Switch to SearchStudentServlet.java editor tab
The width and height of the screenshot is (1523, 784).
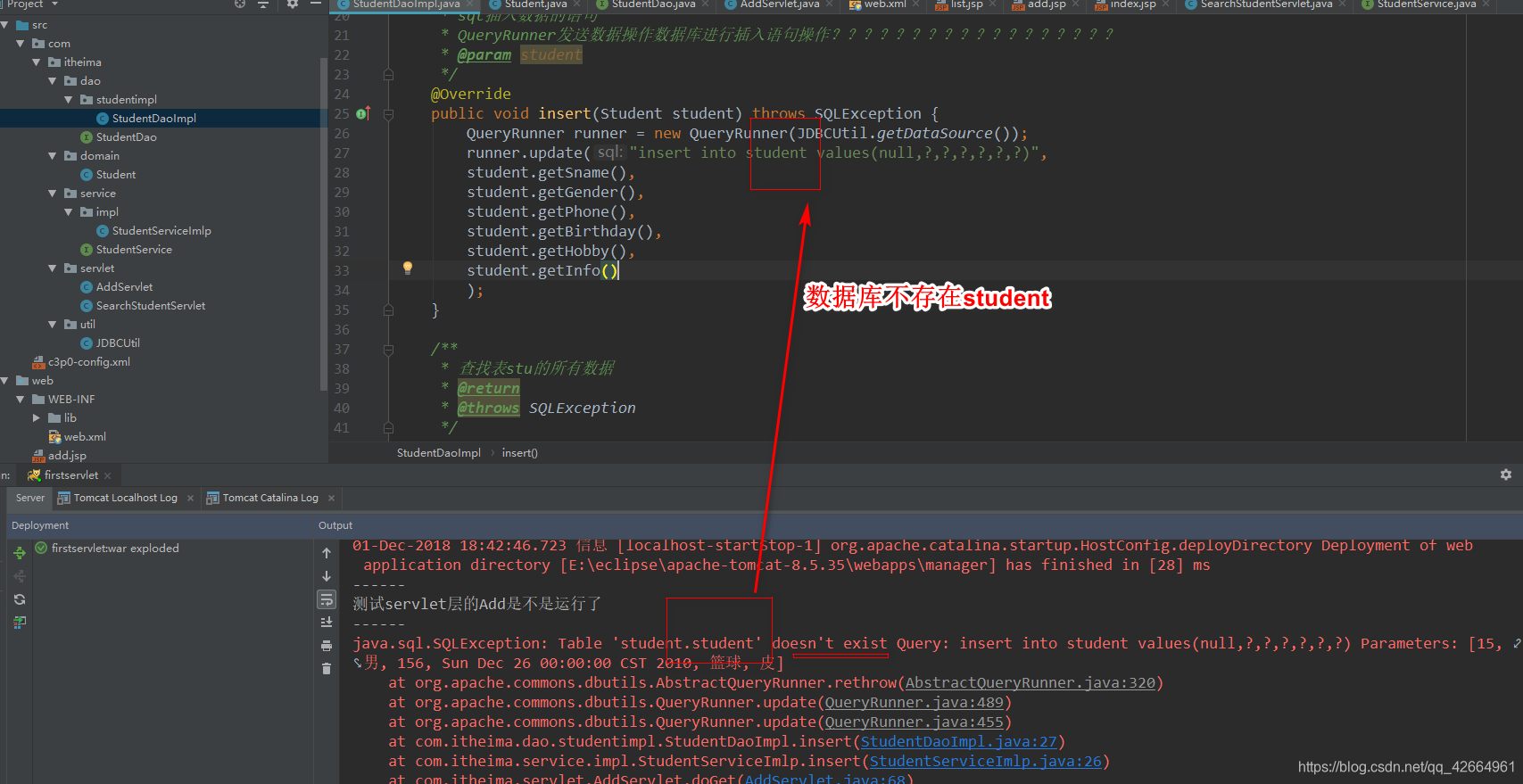[x=1266, y=4]
